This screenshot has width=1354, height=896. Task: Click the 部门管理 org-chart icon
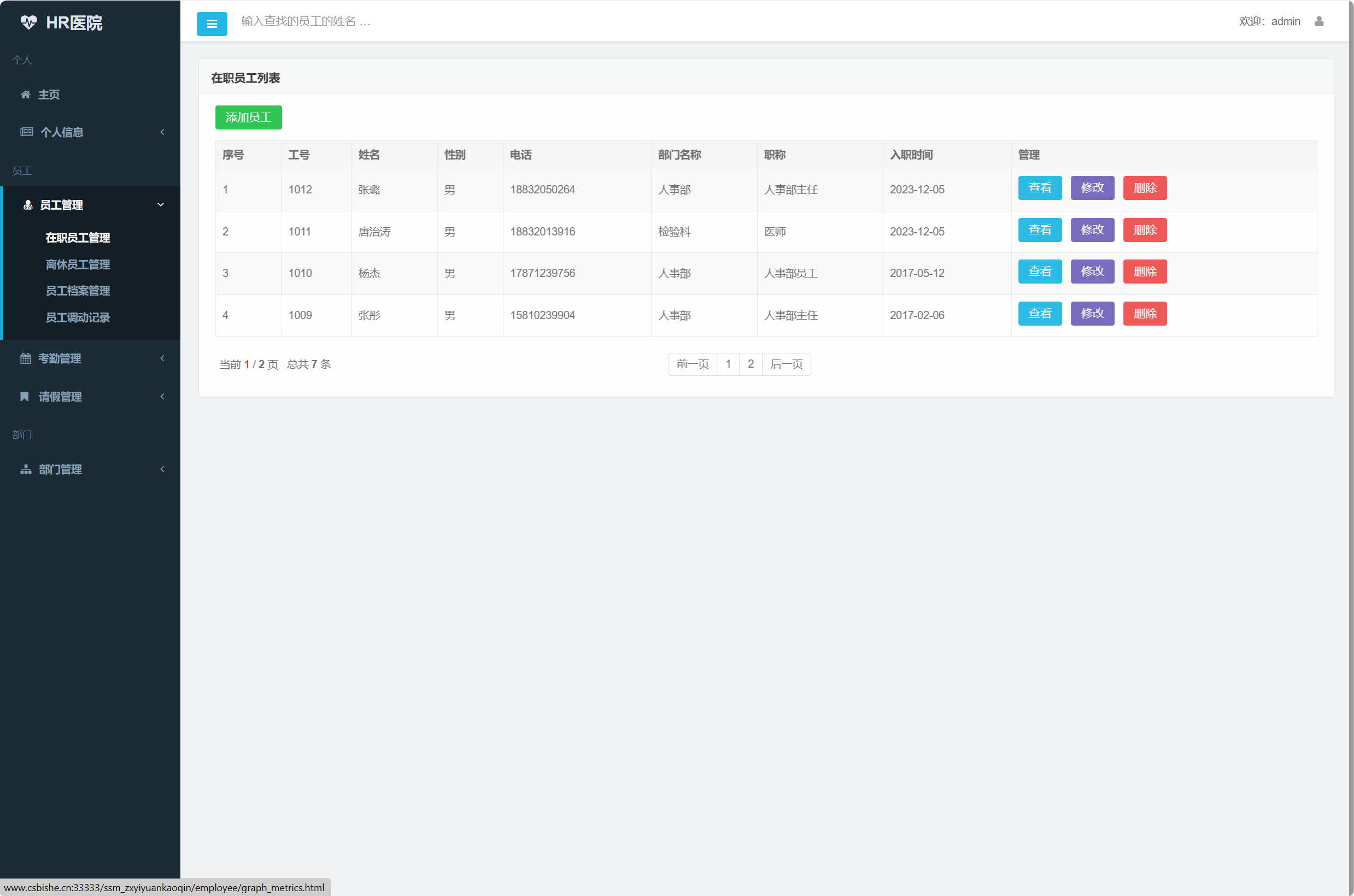(x=26, y=469)
